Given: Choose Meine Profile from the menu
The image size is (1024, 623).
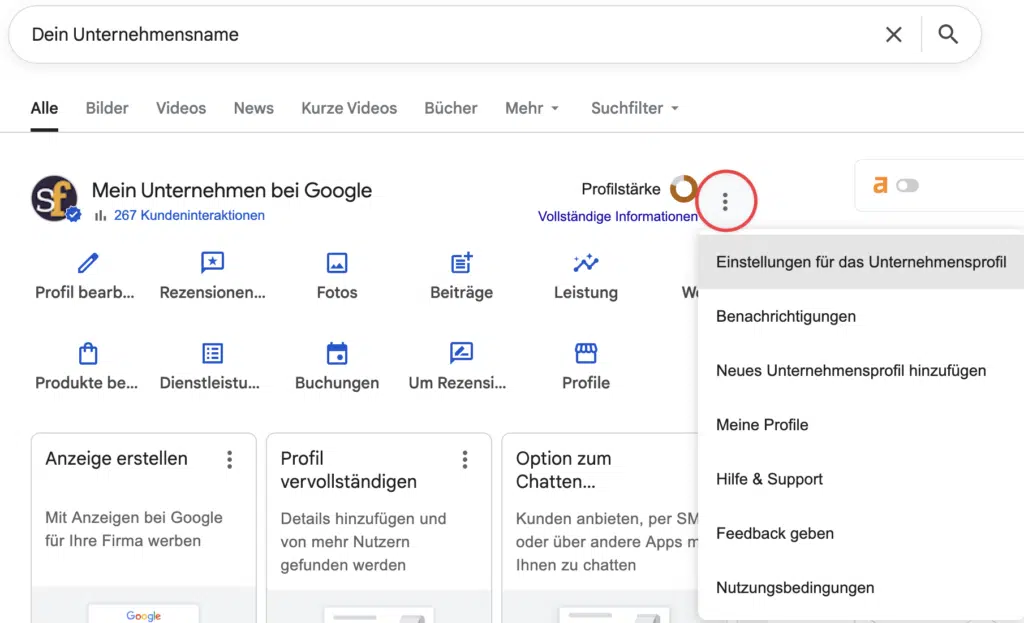Looking at the screenshot, I should 861,424.
